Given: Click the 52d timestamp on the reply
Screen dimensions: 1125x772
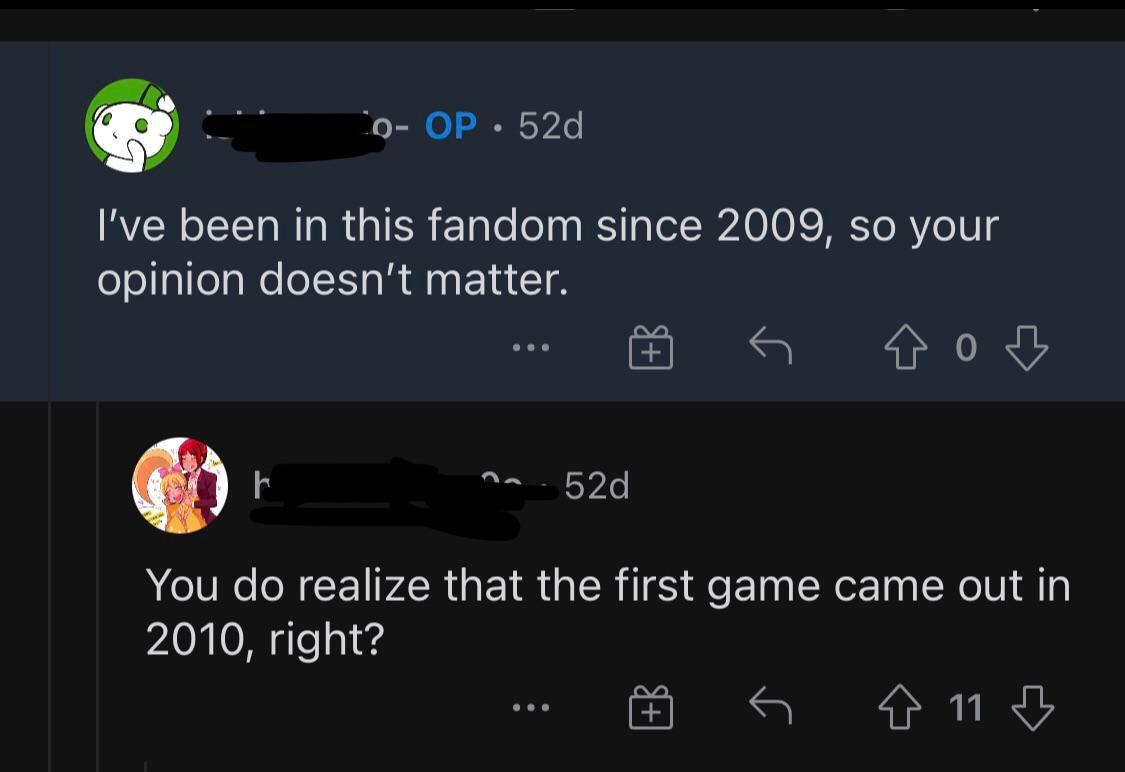Looking at the screenshot, I should [x=597, y=486].
